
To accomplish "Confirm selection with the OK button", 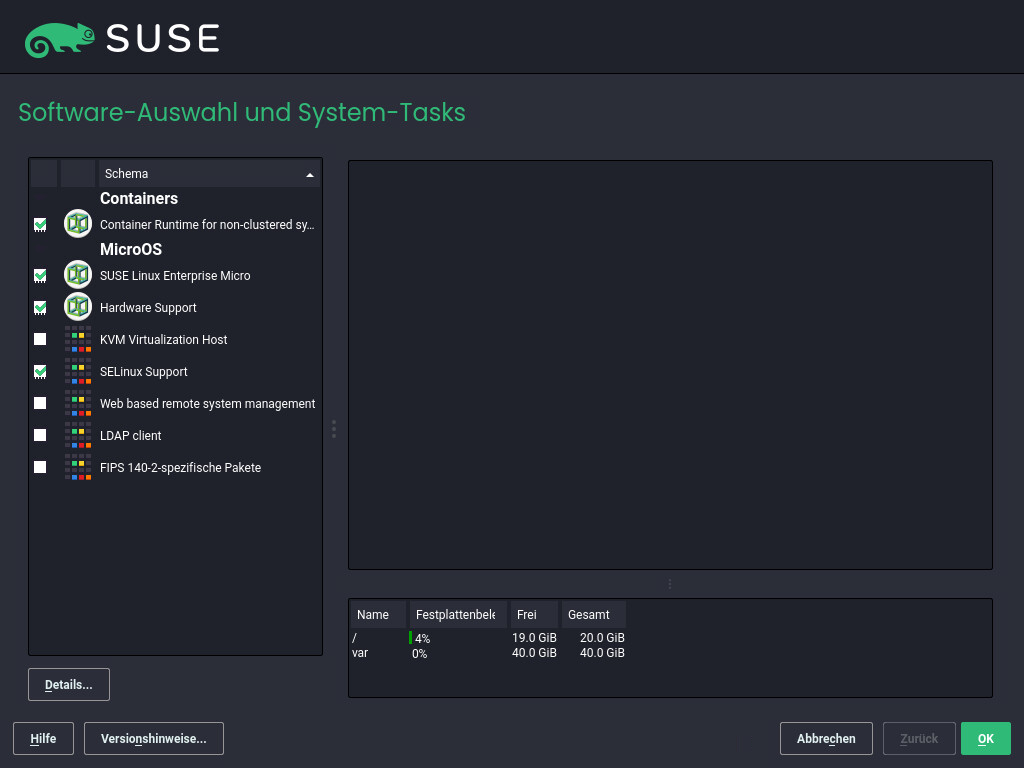I will [985, 738].
